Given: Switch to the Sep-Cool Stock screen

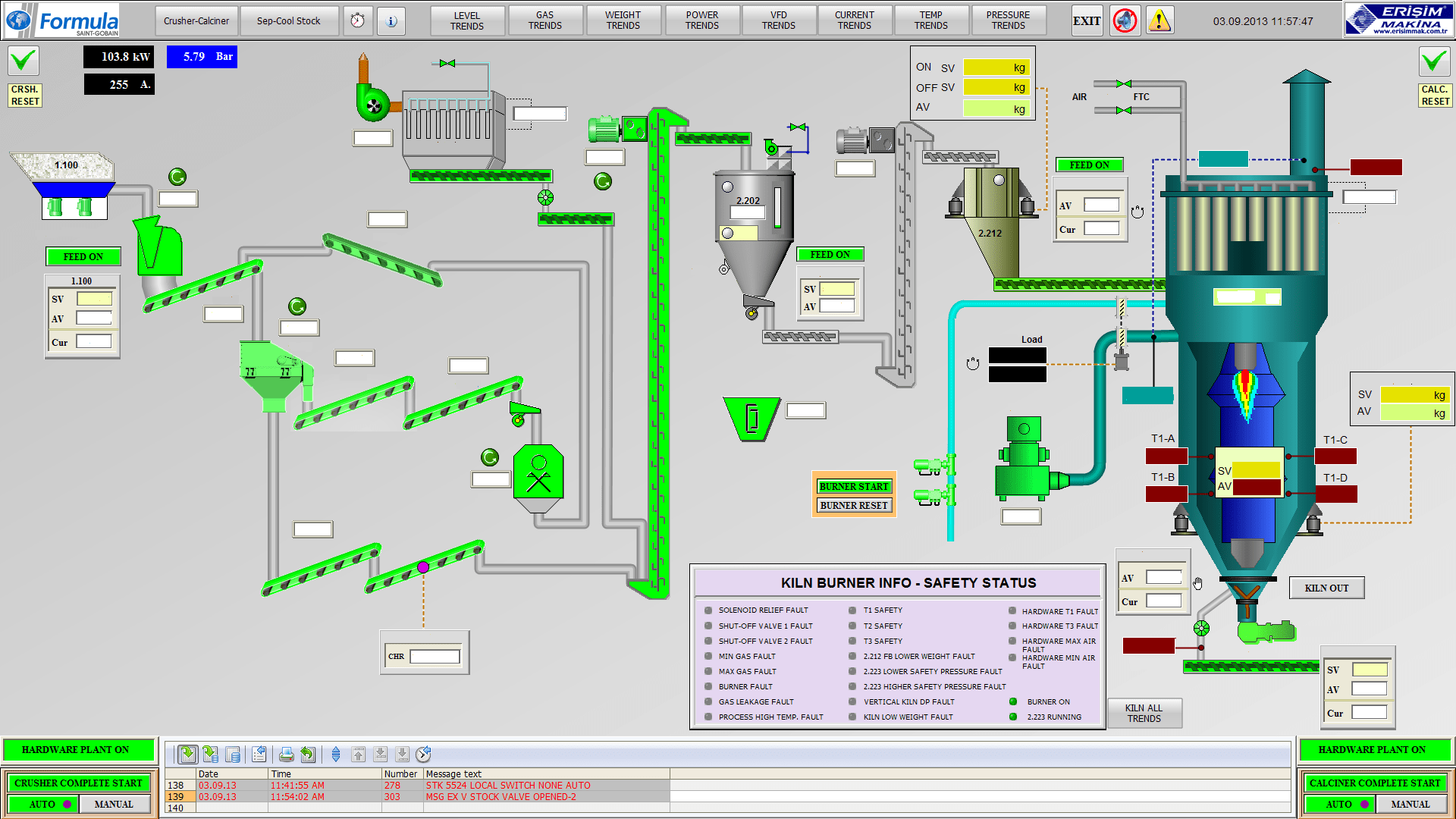Looking at the screenshot, I should [288, 20].
